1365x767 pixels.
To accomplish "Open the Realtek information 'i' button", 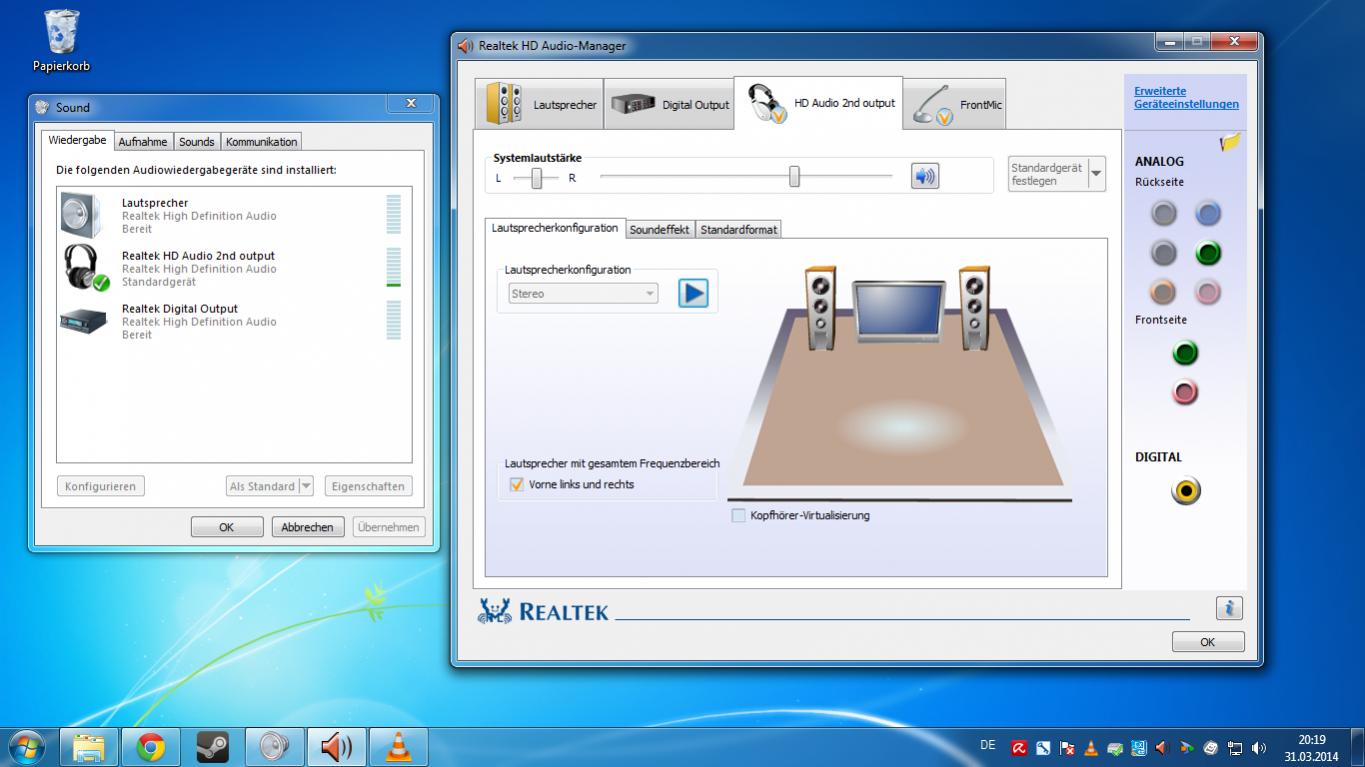I will point(1229,607).
